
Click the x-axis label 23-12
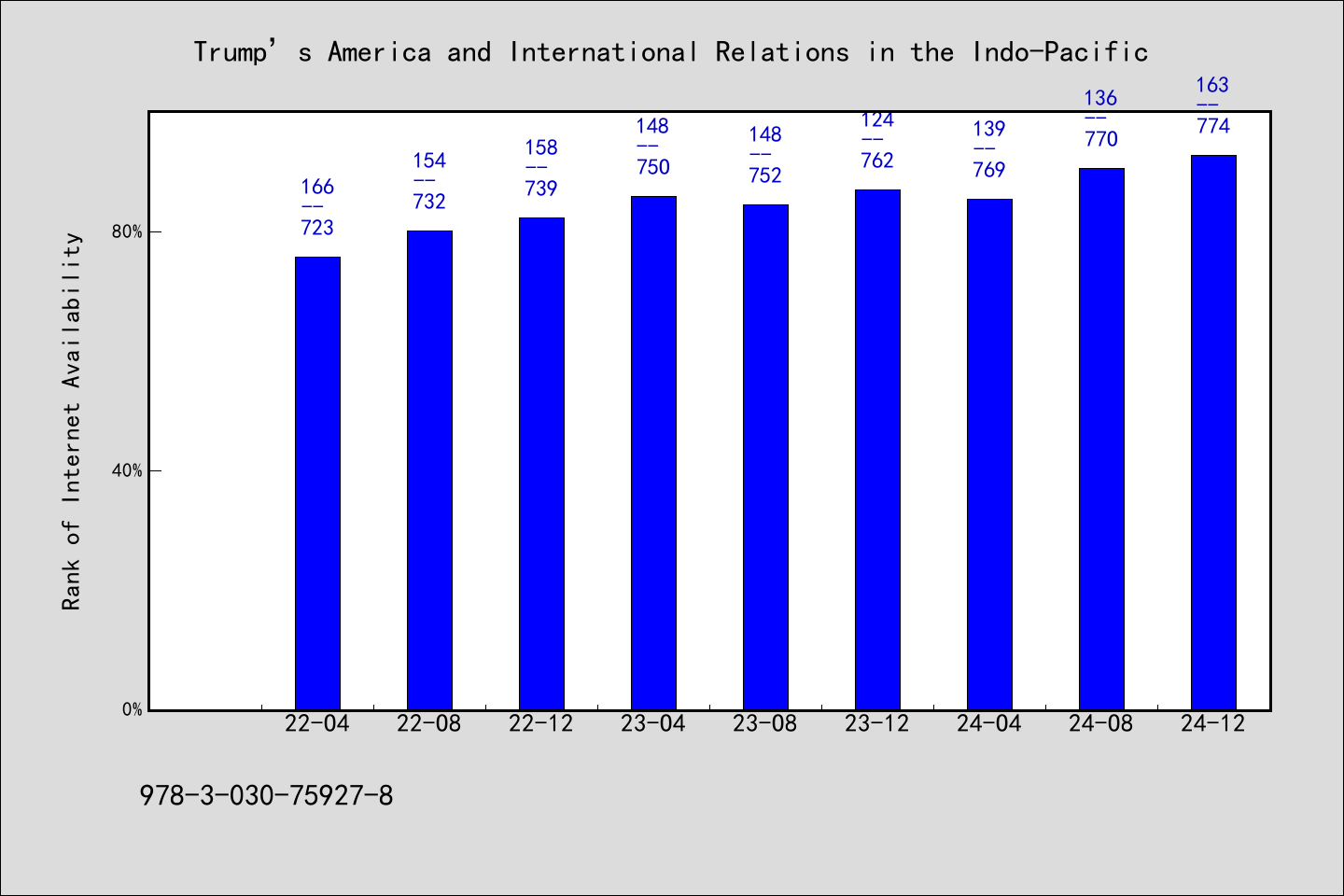coord(877,724)
